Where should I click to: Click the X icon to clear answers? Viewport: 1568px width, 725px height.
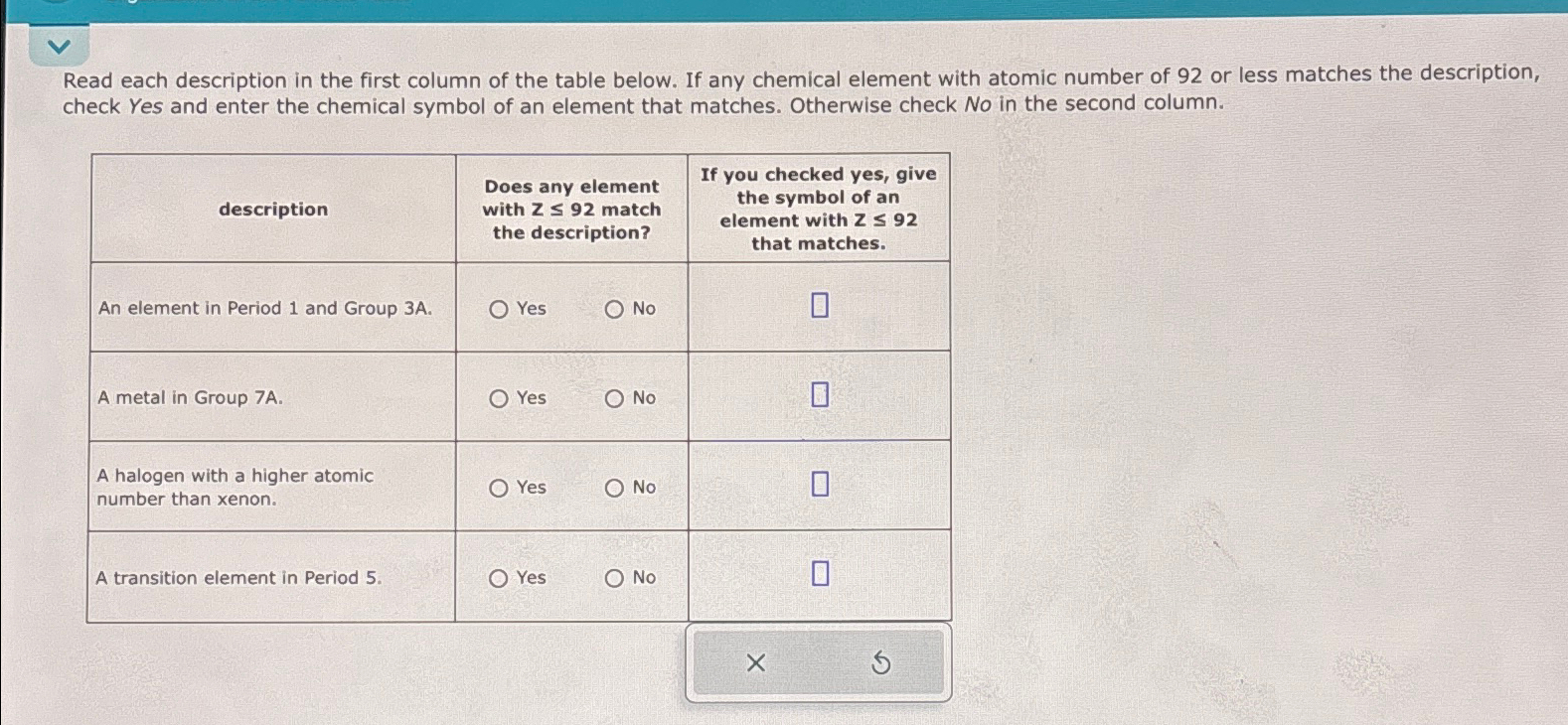point(756,662)
